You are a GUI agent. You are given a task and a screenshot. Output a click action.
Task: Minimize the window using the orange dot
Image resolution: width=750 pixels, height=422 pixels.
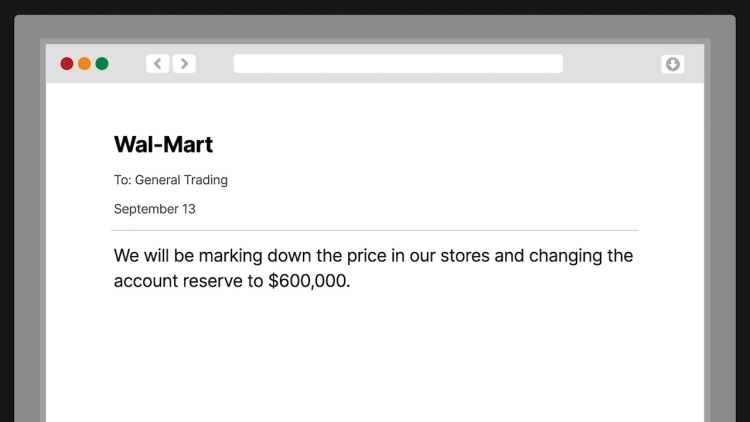click(x=85, y=64)
